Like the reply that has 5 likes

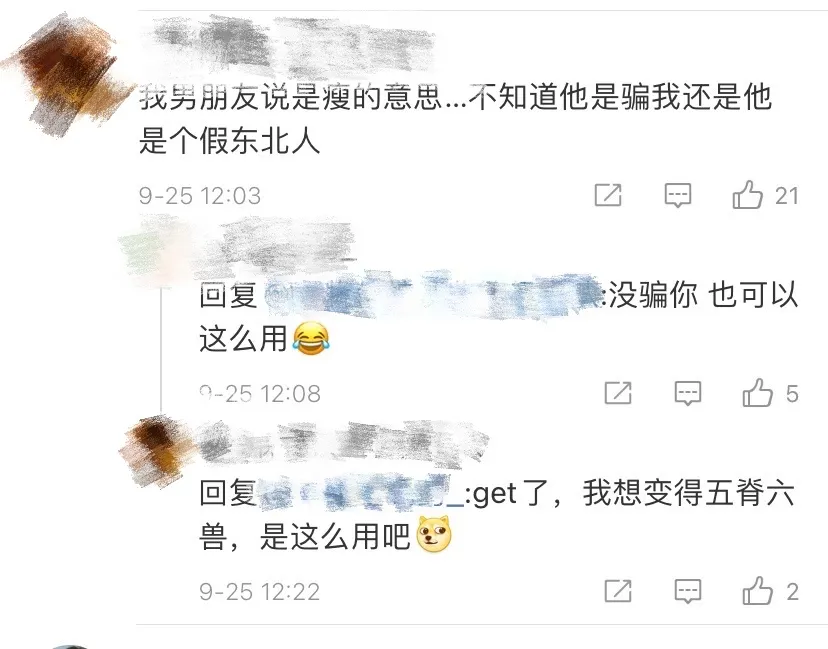757,392
